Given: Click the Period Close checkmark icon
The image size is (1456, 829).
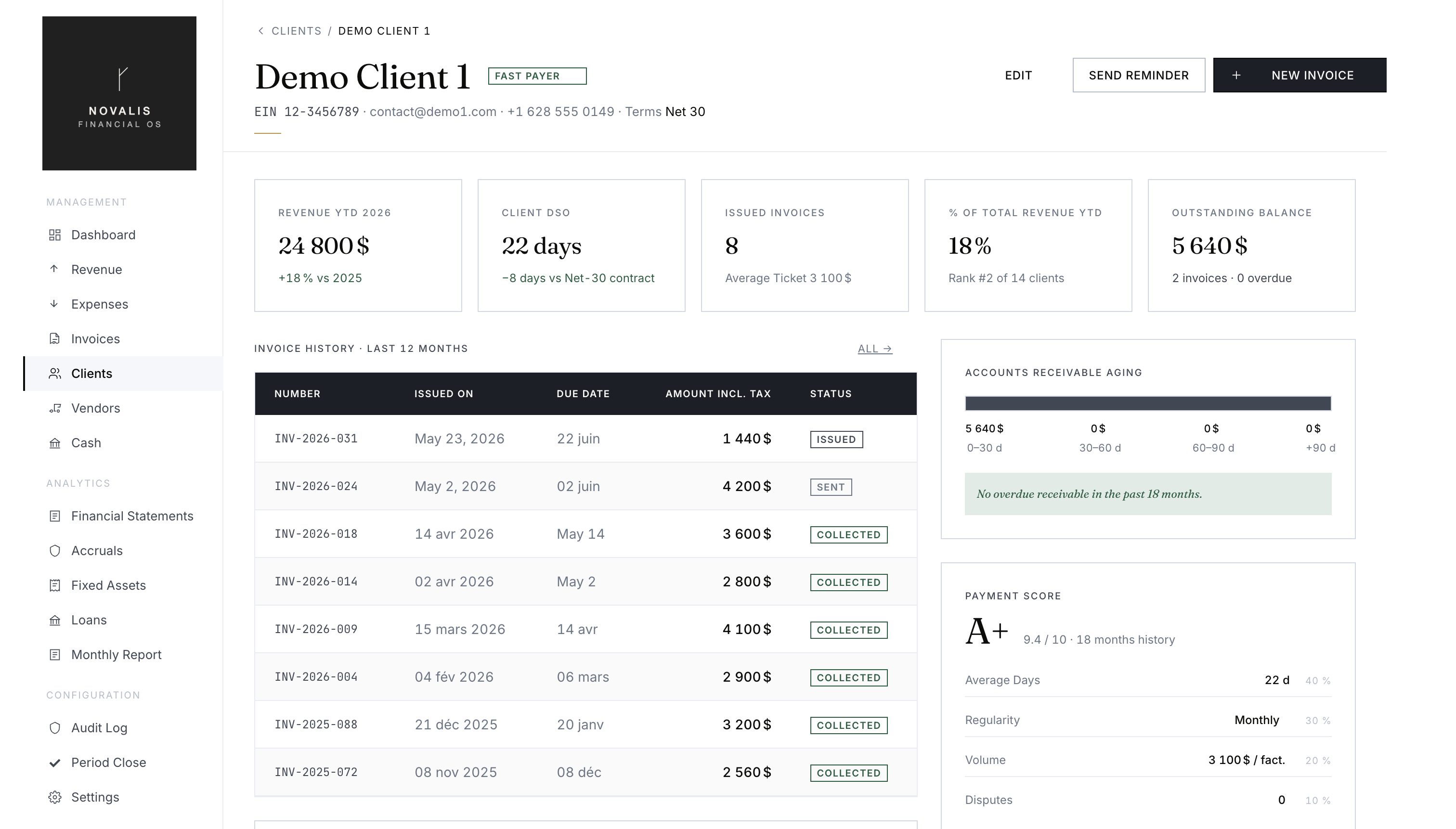Looking at the screenshot, I should click(x=55, y=763).
